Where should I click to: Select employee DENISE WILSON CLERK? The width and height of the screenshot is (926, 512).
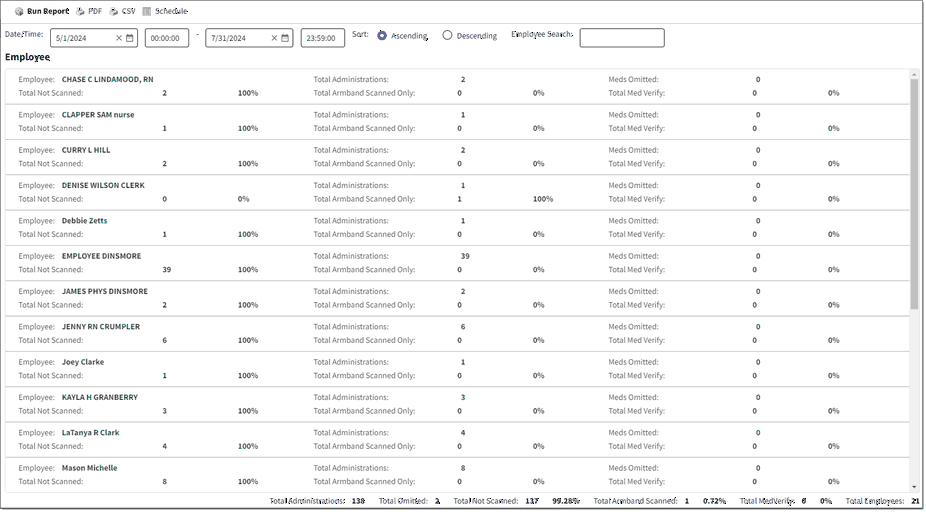point(103,185)
